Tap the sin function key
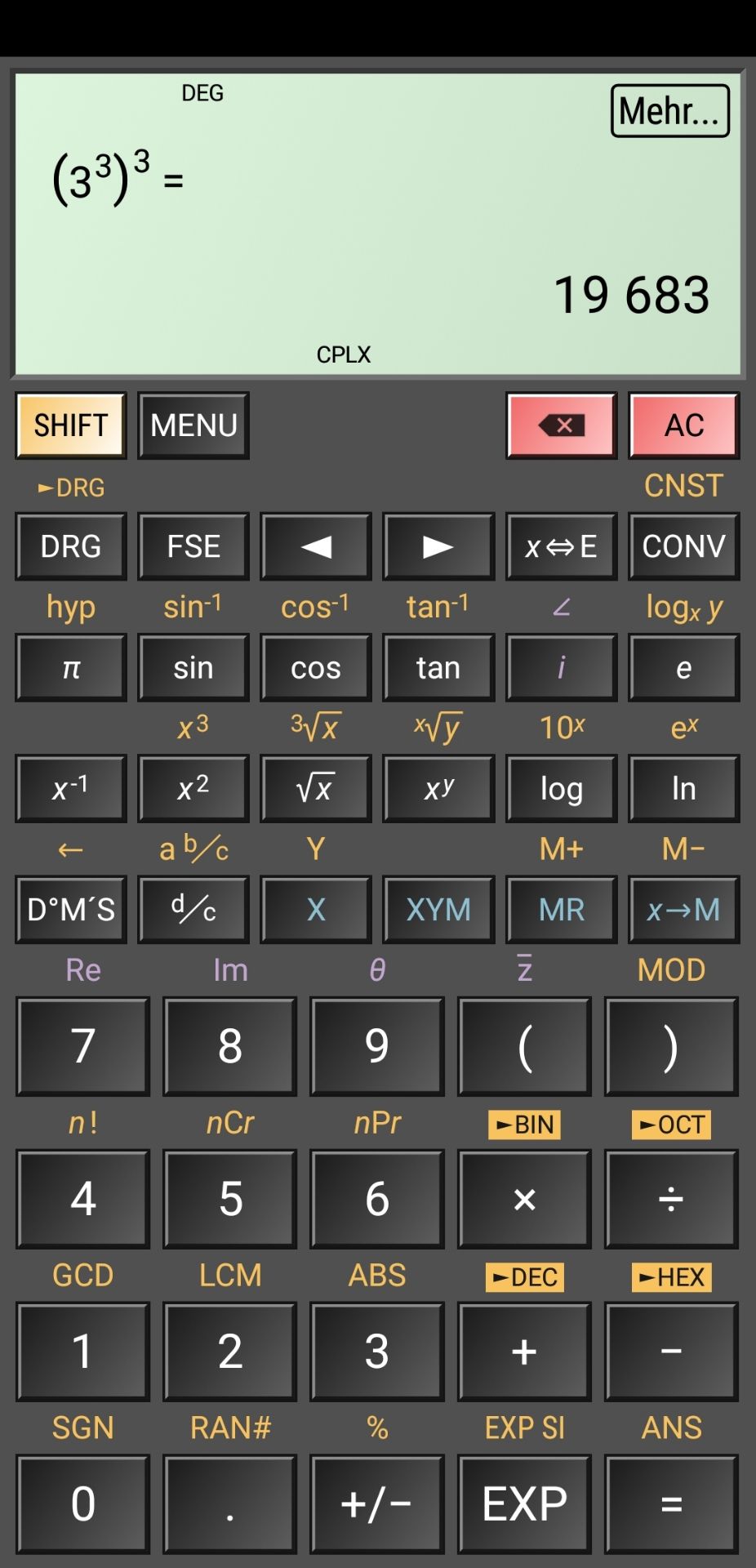Screen dimensions: 756x1568 pos(193,668)
